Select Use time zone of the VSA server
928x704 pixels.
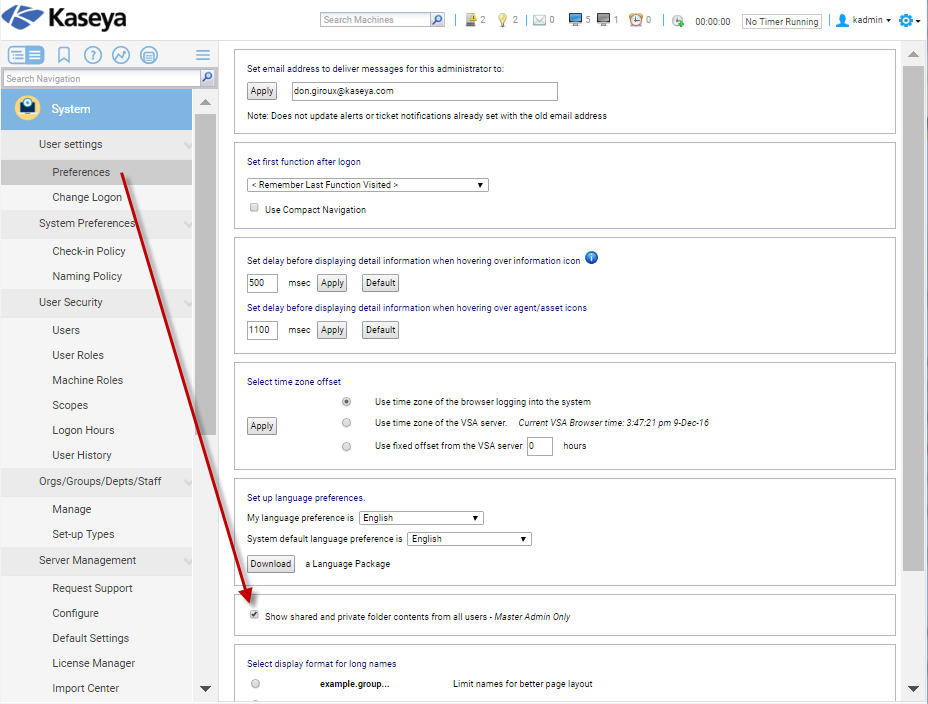347,423
